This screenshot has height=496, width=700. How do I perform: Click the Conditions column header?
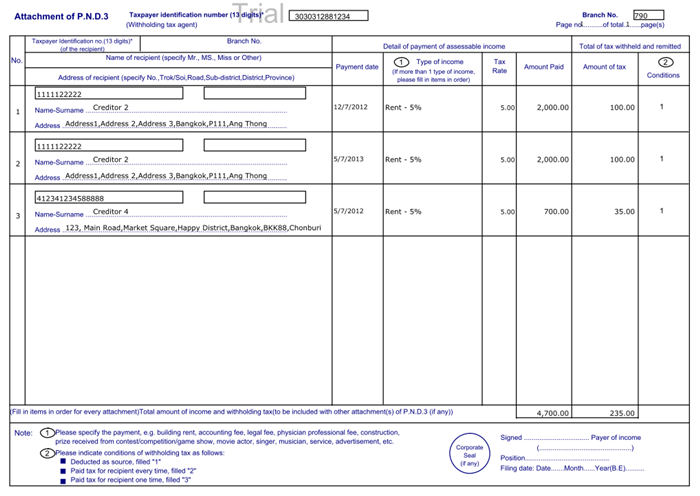pos(663,75)
